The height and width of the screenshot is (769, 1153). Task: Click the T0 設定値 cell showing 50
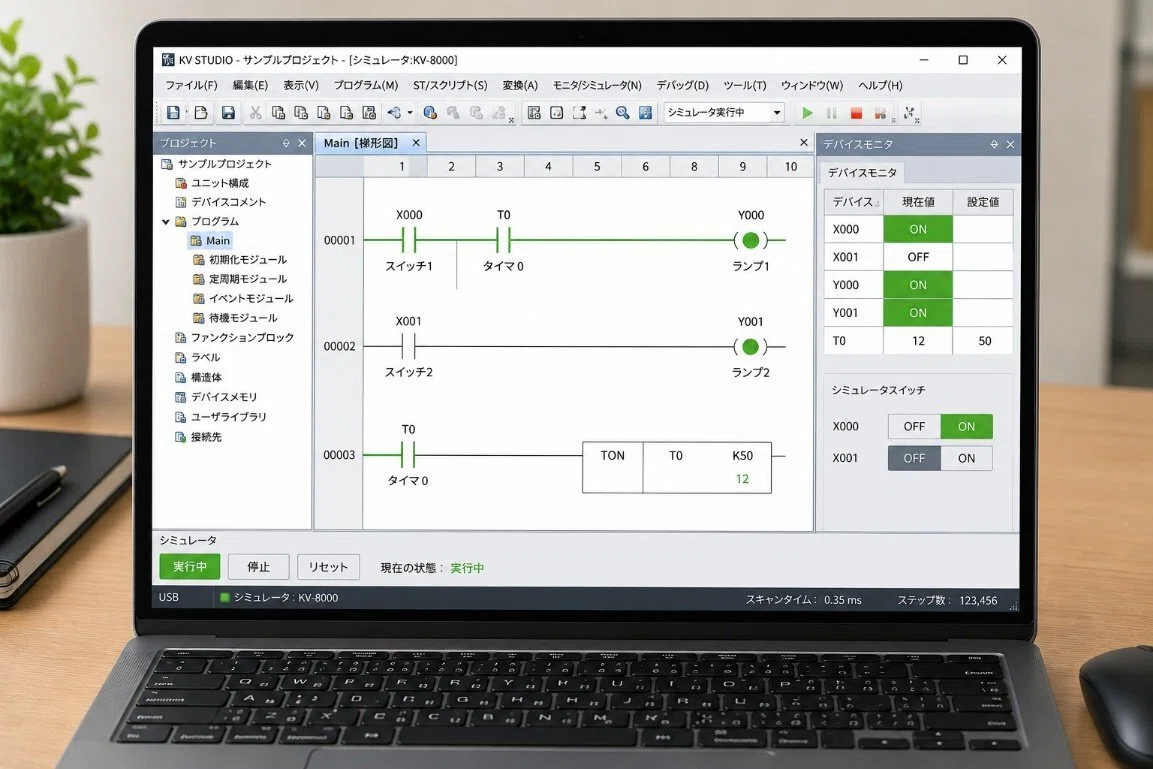[x=983, y=341]
